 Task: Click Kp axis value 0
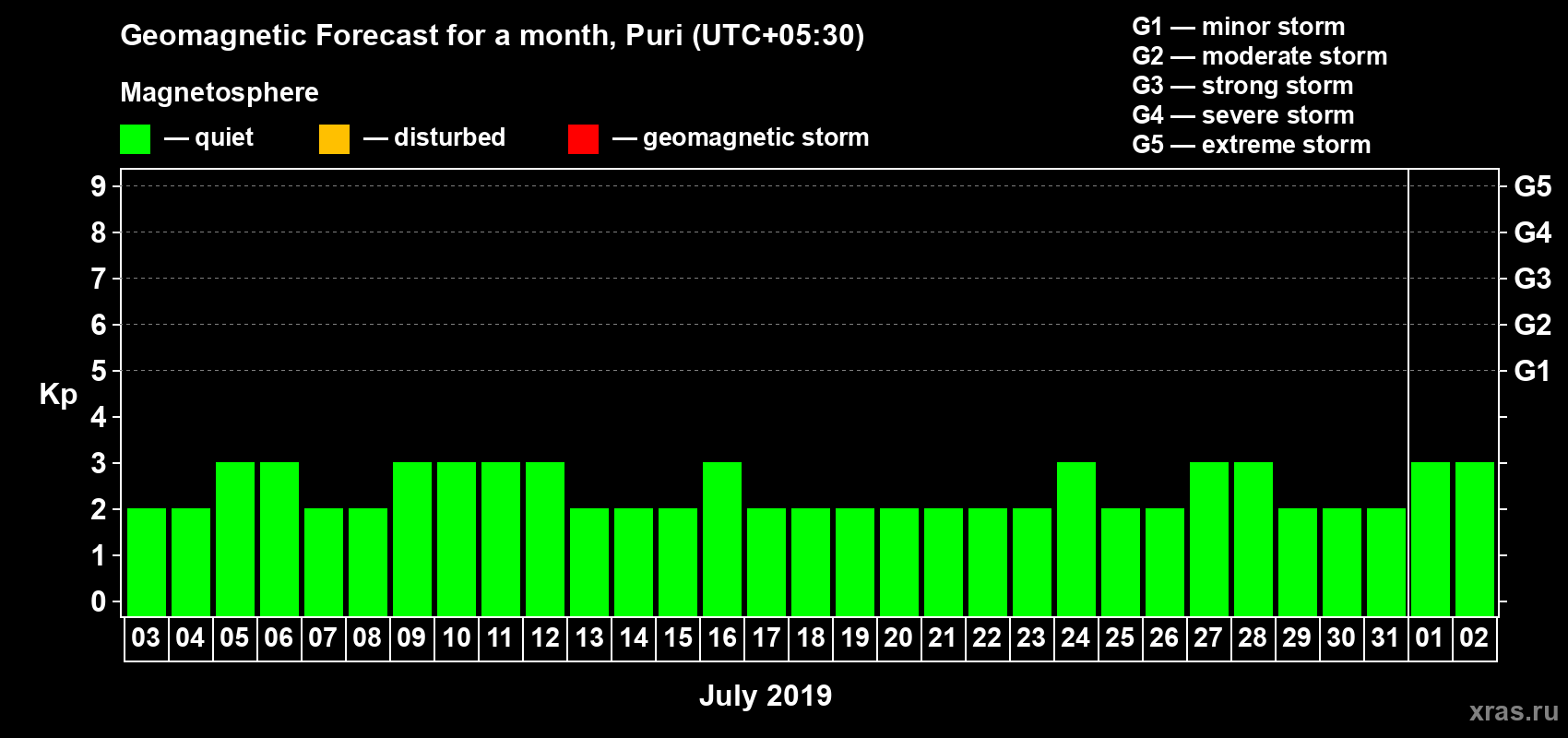99,601
